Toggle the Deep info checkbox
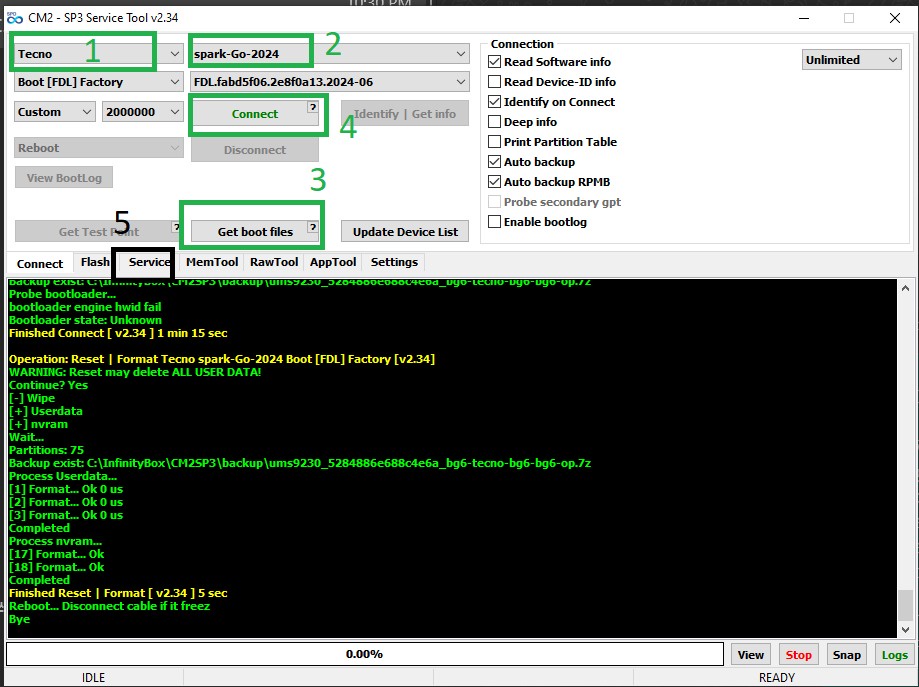919x687 pixels. click(495, 122)
